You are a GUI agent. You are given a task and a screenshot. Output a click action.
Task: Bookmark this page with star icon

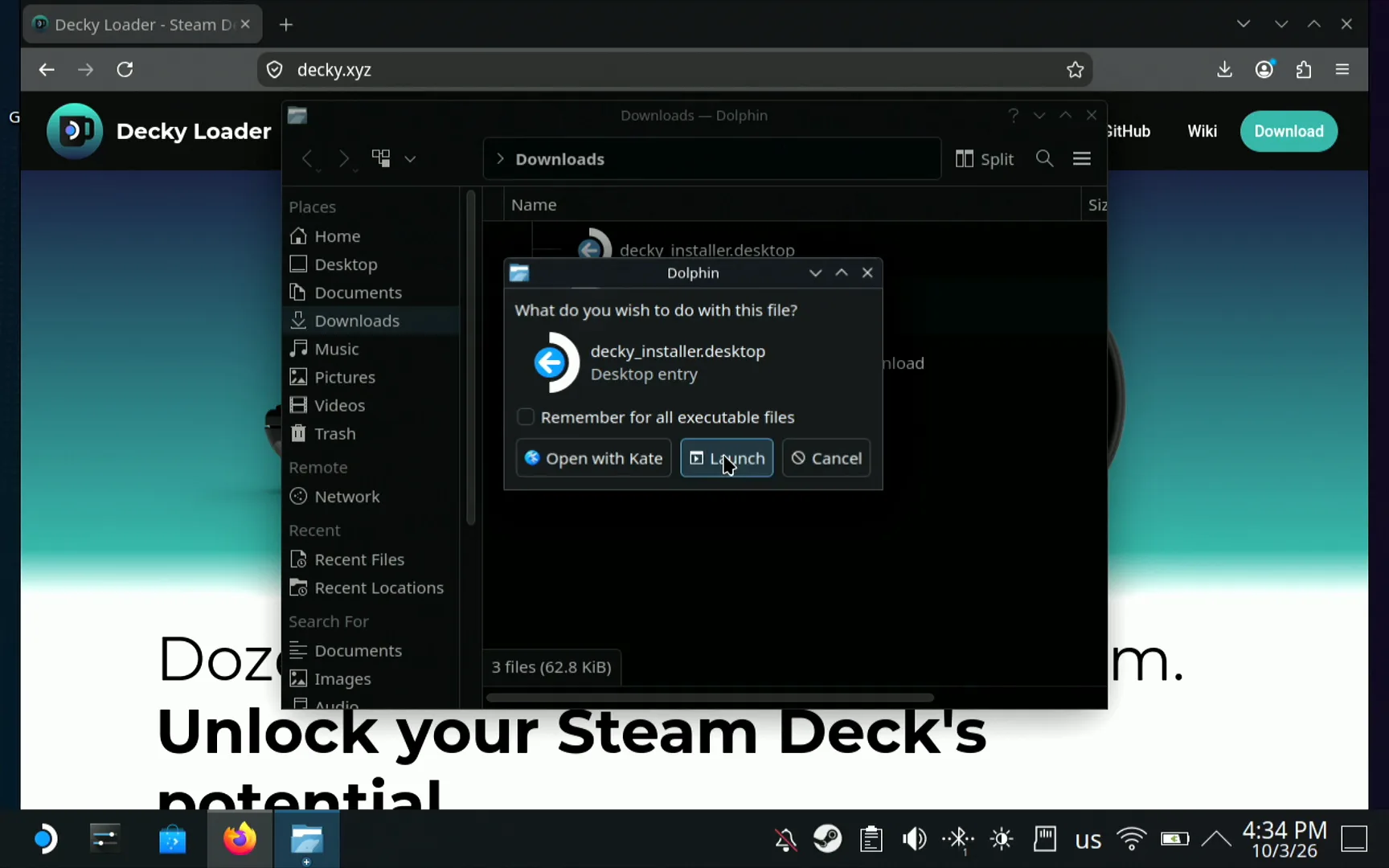click(x=1075, y=70)
